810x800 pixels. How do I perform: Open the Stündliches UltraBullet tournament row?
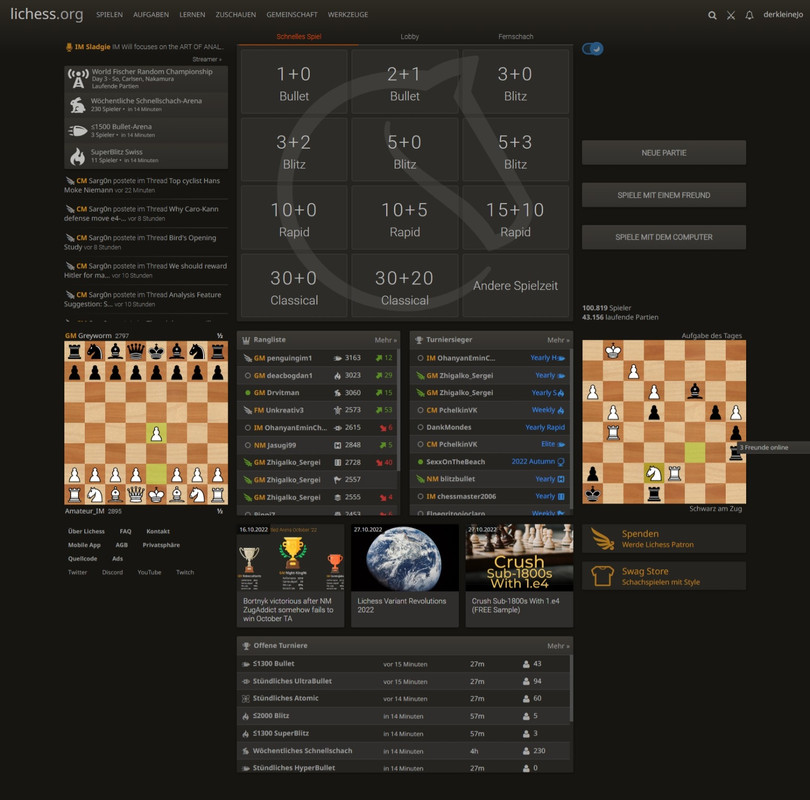404,681
